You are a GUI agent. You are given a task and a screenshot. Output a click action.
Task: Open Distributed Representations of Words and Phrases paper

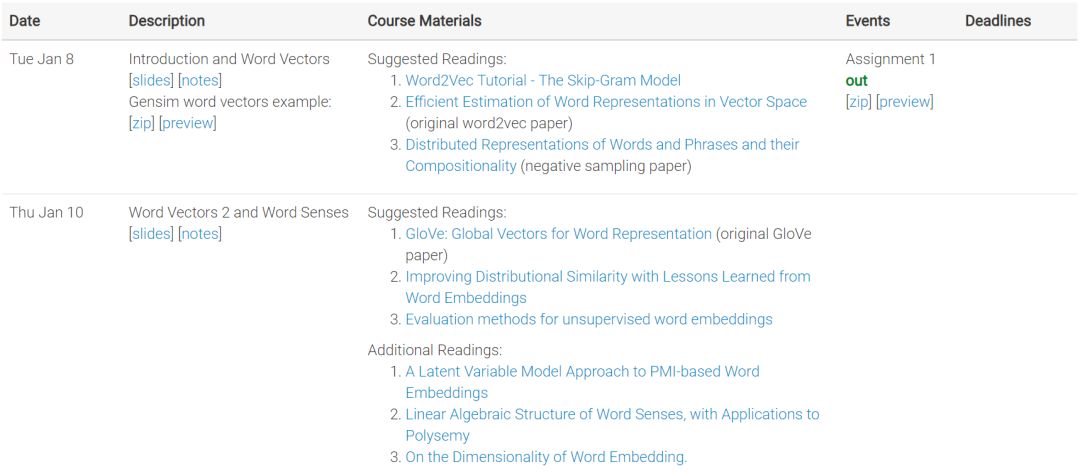pyautogui.click(x=602, y=145)
